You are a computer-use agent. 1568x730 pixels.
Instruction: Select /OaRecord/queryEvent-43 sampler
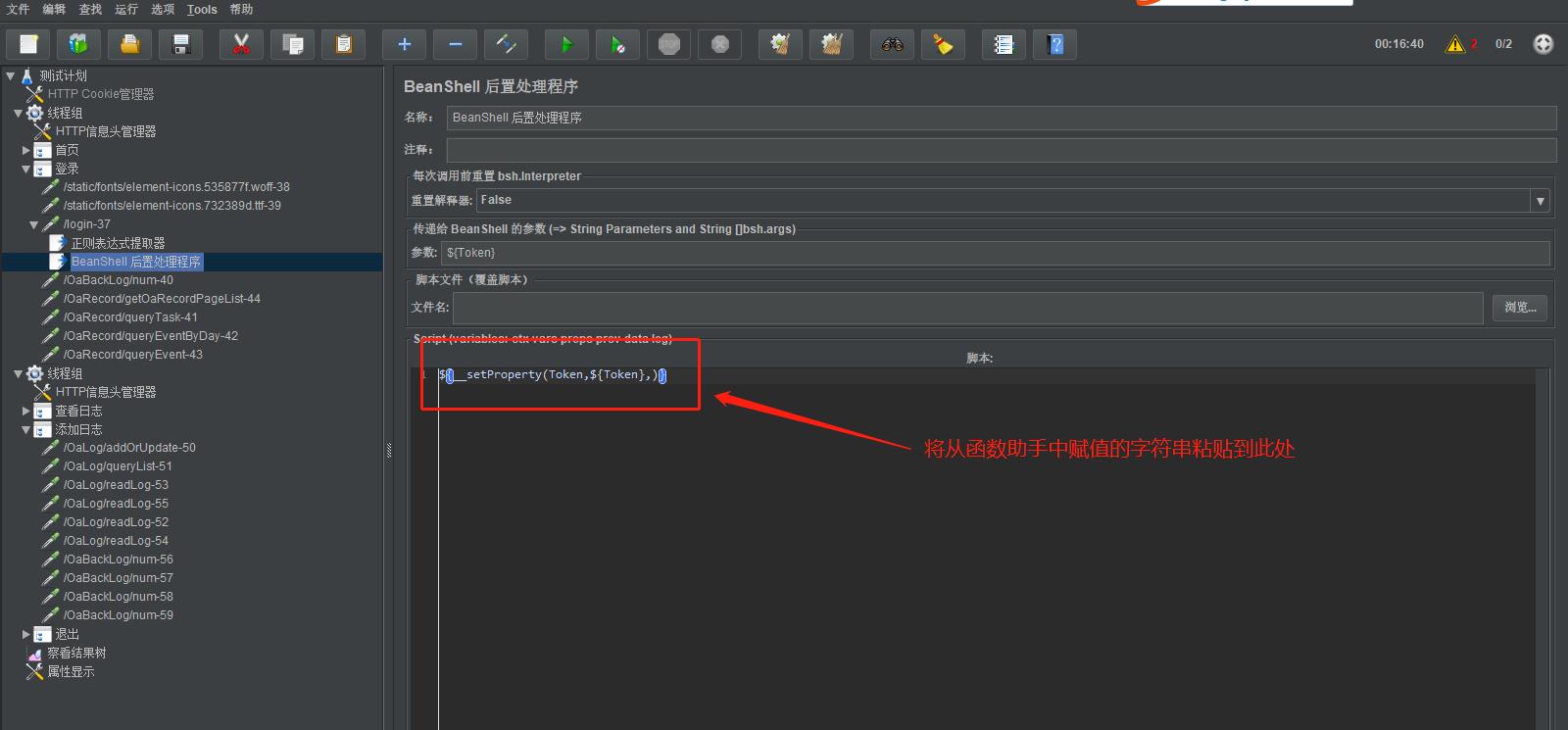(132, 355)
